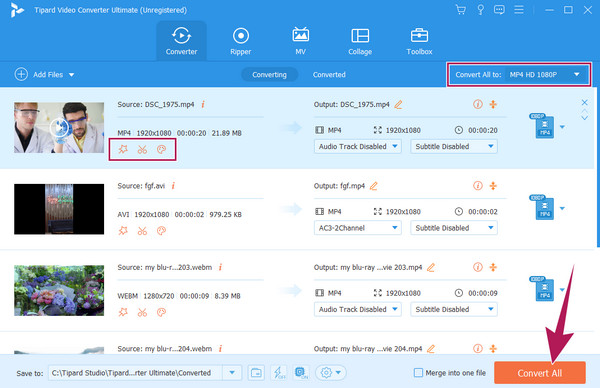Expand the Save to path dropdown
Image resolution: width=600 pixels, height=388 pixels.
(x=232, y=373)
